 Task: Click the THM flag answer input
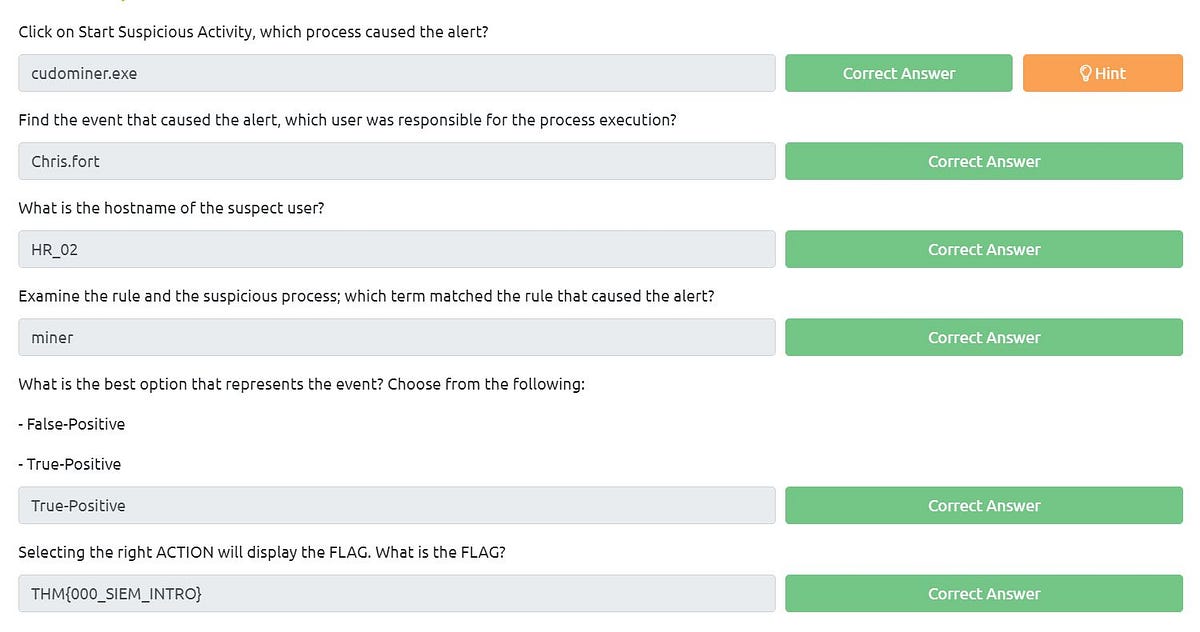[x=396, y=593]
